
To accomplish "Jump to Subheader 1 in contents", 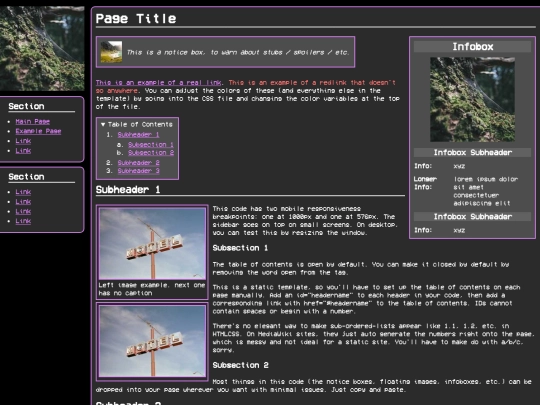I will pyautogui.click(x=138, y=135).
